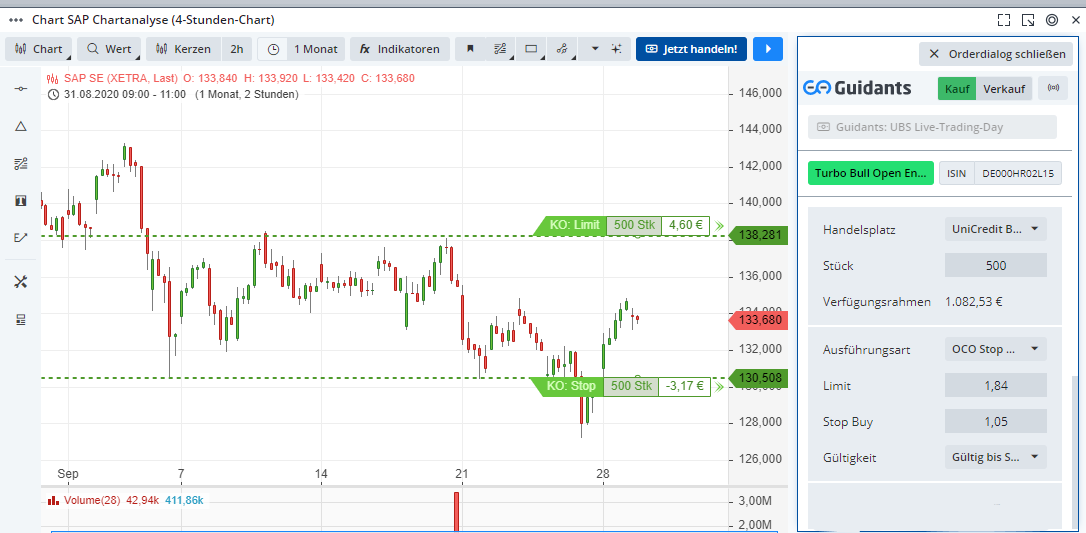1086x533 pixels.
Task: Select the triangle shape drawing tool
Action: pyautogui.click(x=21, y=126)
